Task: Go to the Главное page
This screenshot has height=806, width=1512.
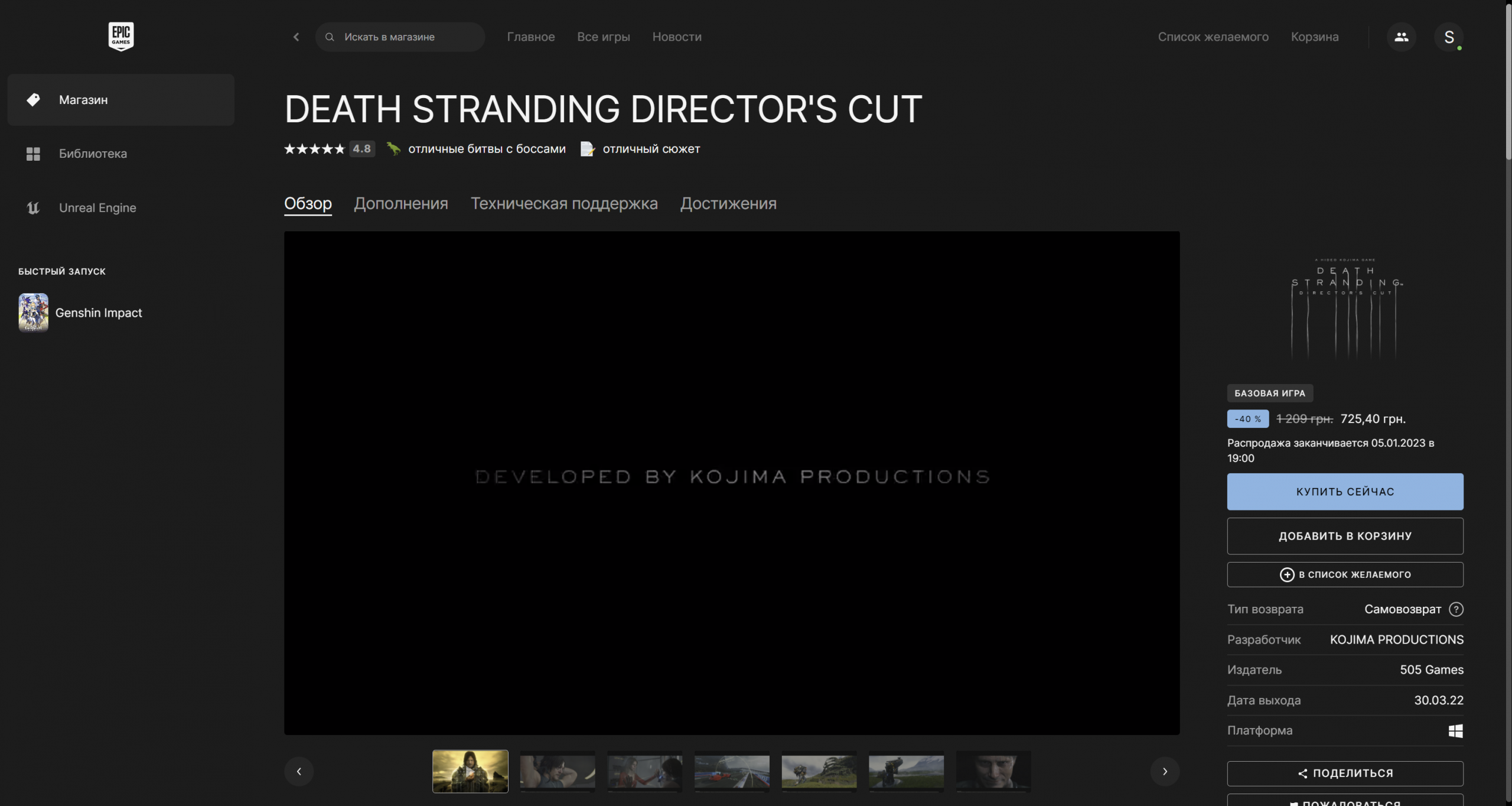Action: [x=531, y=37]
